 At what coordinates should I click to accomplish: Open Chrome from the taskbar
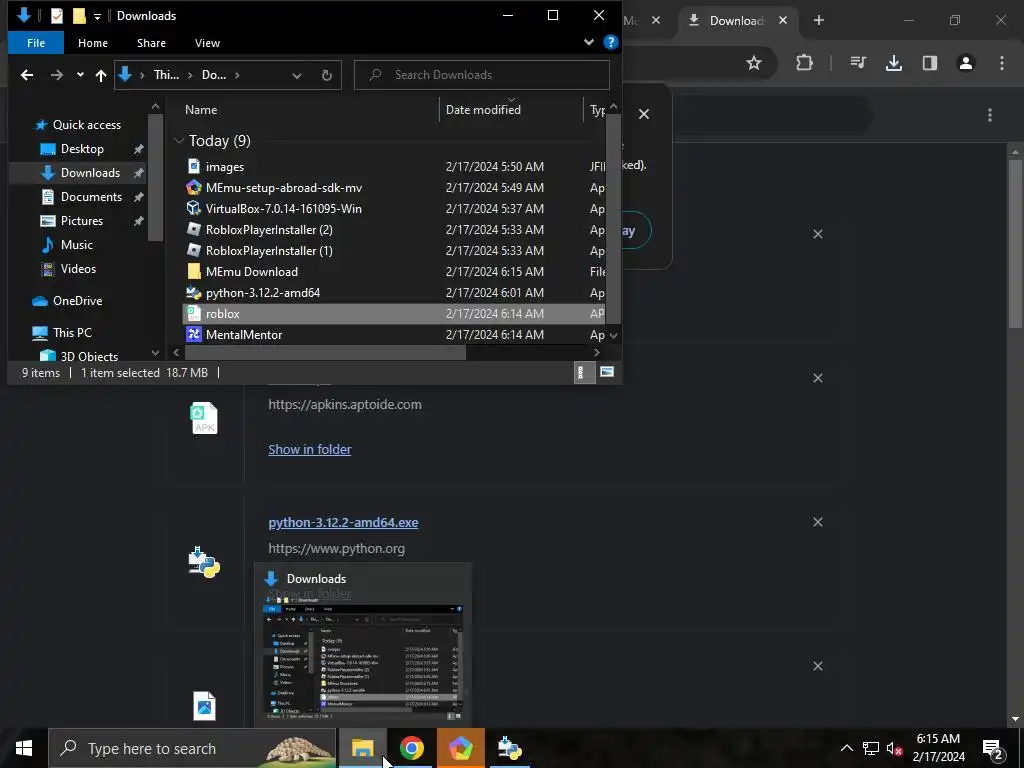click(411, 748)
